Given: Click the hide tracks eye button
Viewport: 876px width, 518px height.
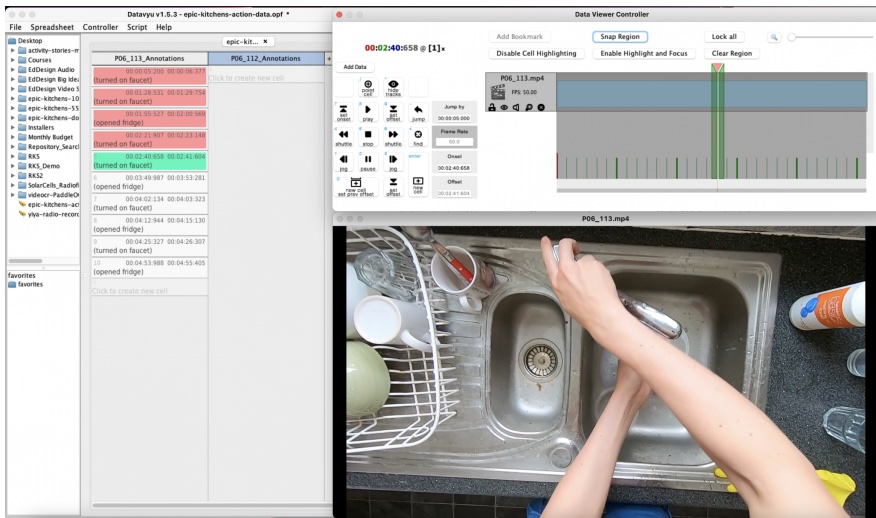Looking at the screenshot, I should [x=393, y=88].
